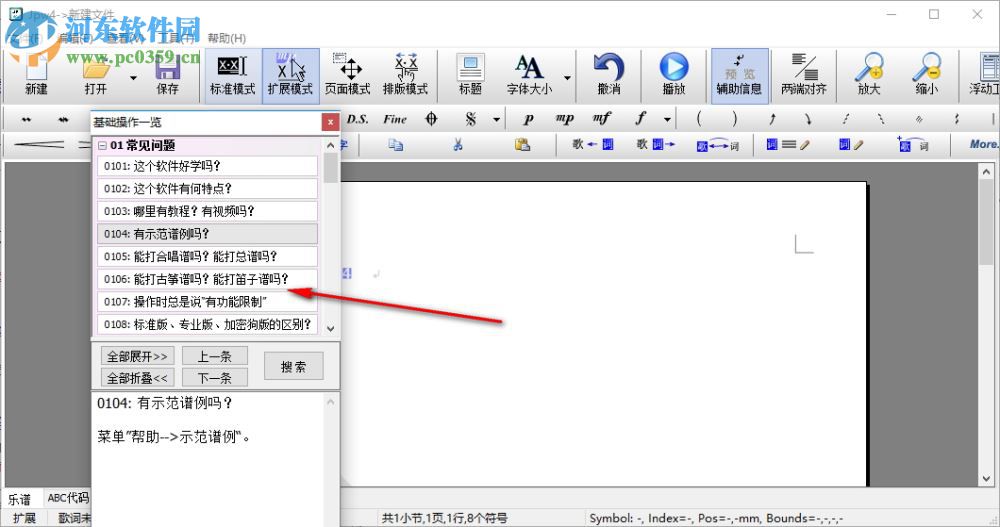Insert left parenthesis symbol
Screen dimensions: 1000x527
(699, 119)
